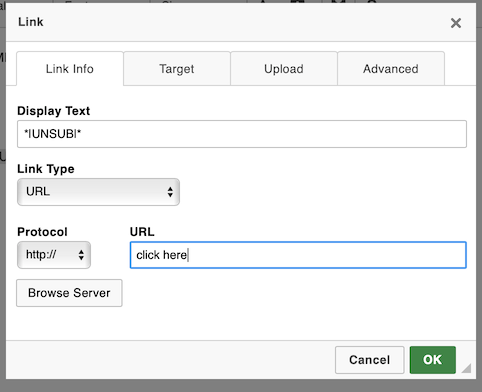Click the Link Type label
The width and height of the screenshot is (482, 392).
coord(46,169)
